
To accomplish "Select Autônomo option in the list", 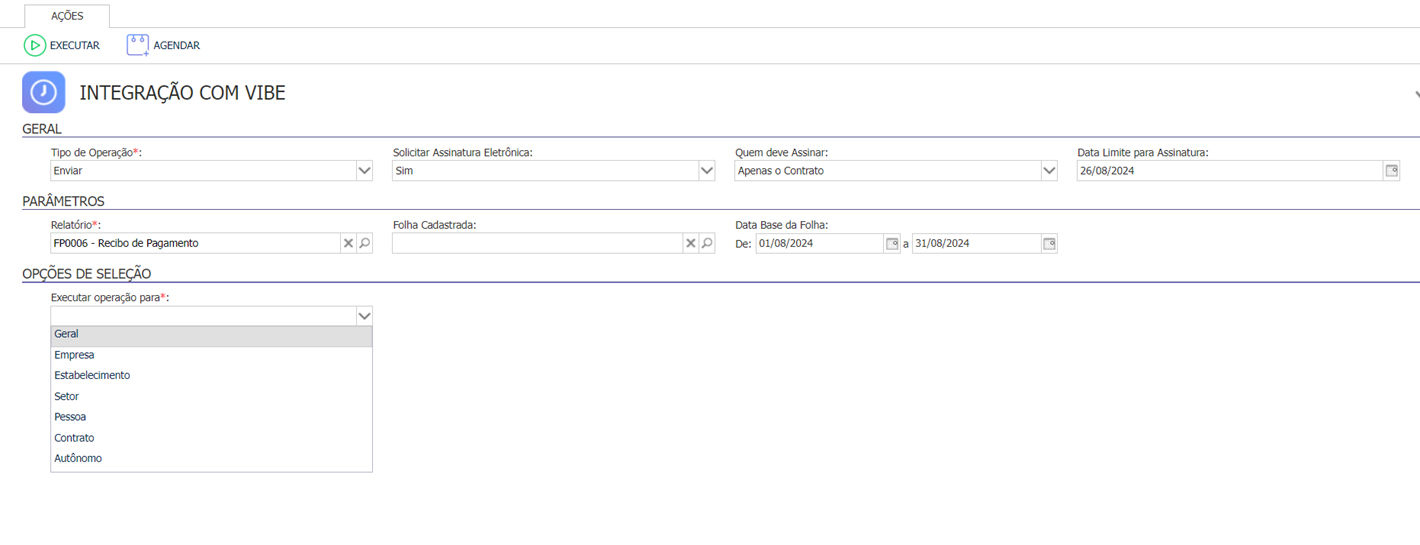I will pos(211,458).
